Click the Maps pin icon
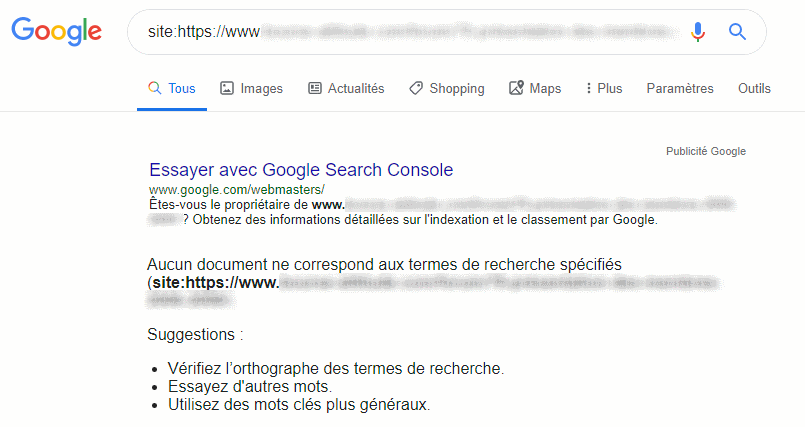Viewport: 805px width, 427px height. pyautogui.click(x=516, y=88)
